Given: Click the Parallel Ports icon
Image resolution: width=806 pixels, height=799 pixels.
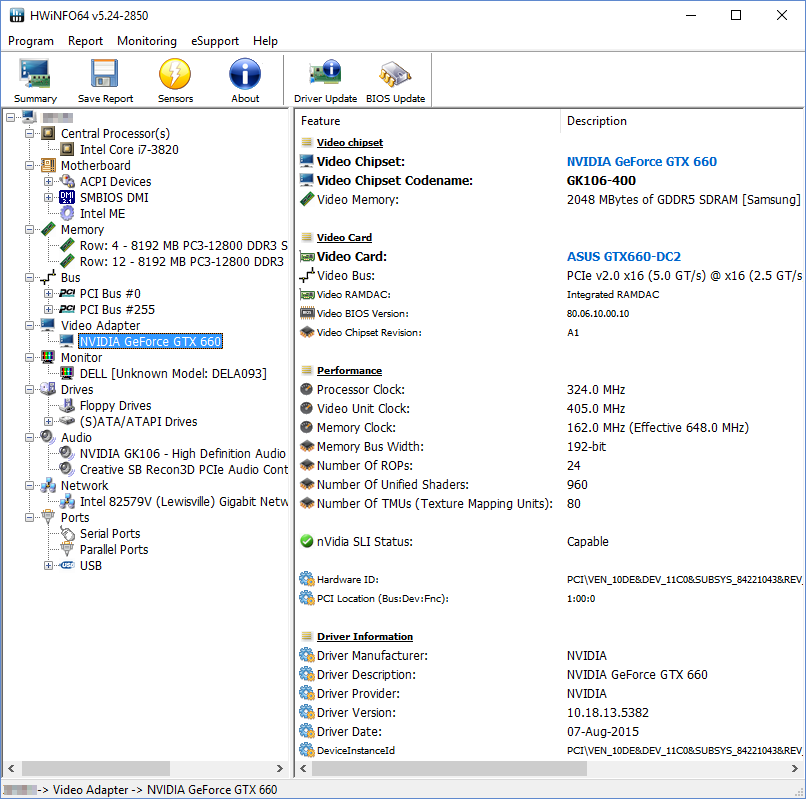Looking at the screenshot, I should 67,549.
